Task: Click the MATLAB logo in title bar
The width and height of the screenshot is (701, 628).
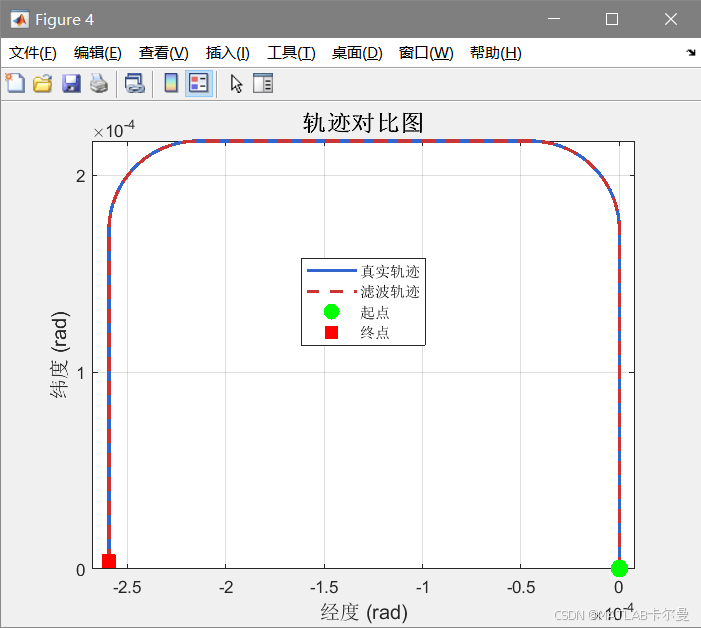Action: point(20,19)
